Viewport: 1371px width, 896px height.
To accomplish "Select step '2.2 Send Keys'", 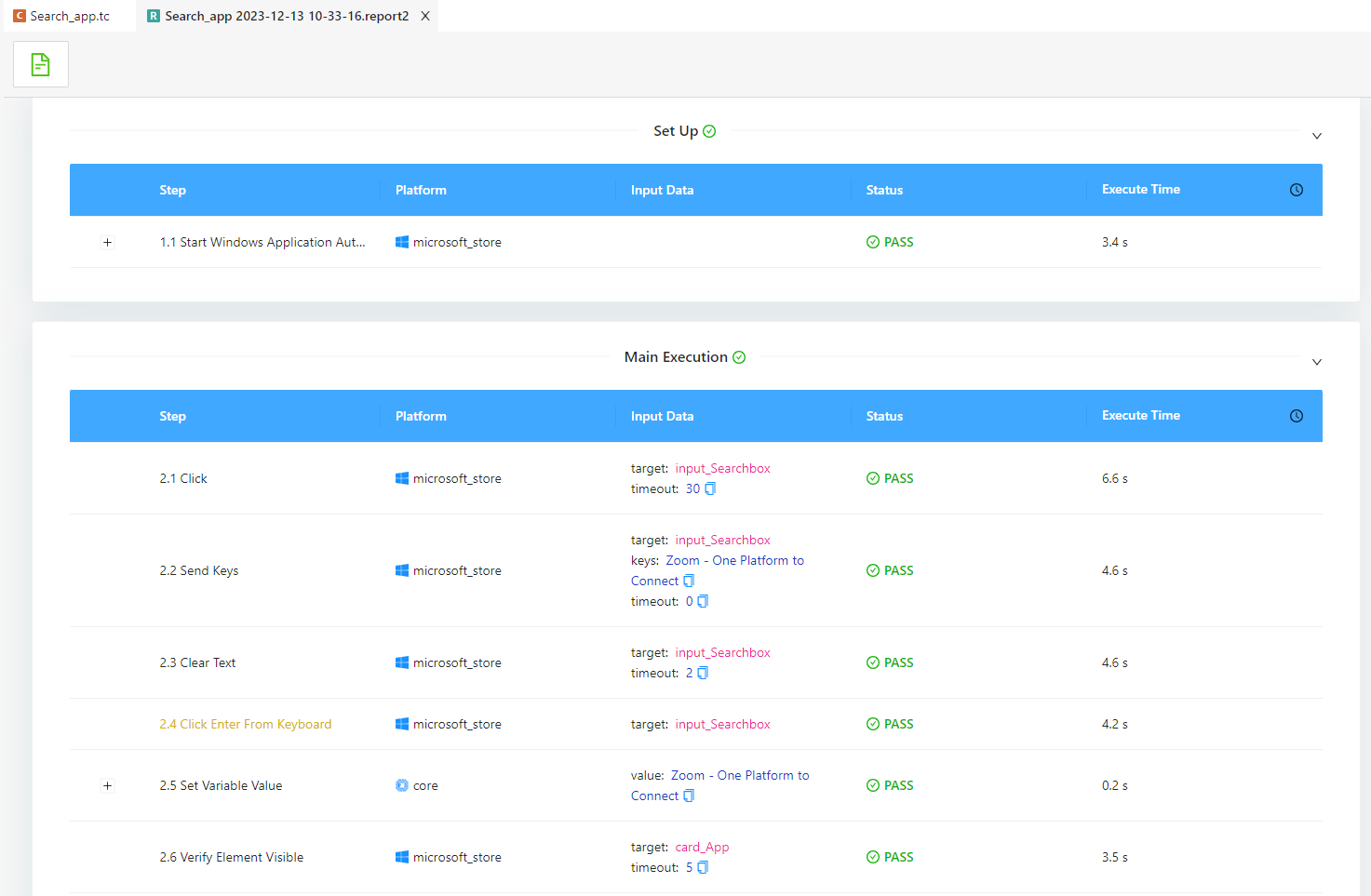I will tap(199, 570).
